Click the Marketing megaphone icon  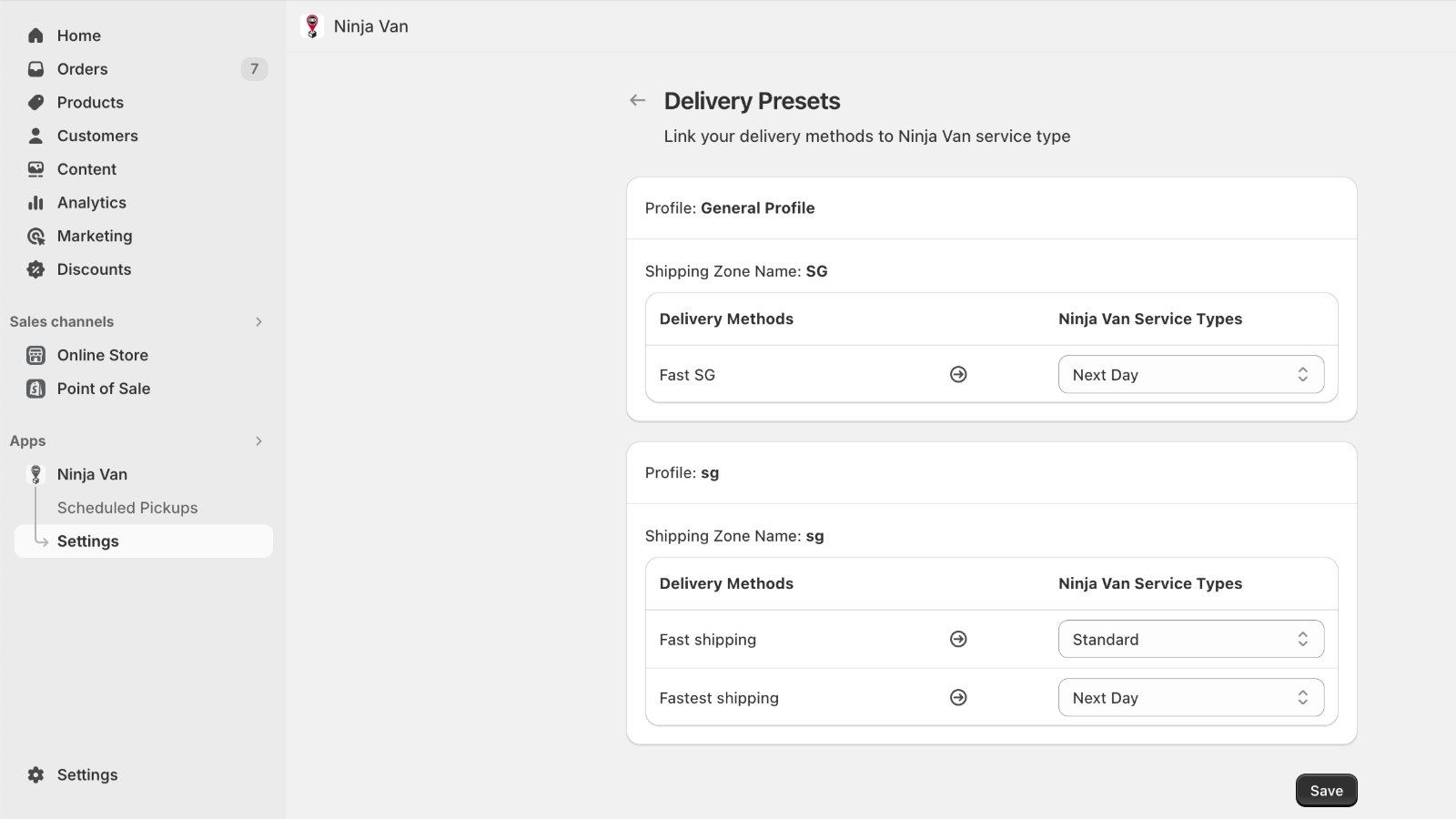click(35, 236)
